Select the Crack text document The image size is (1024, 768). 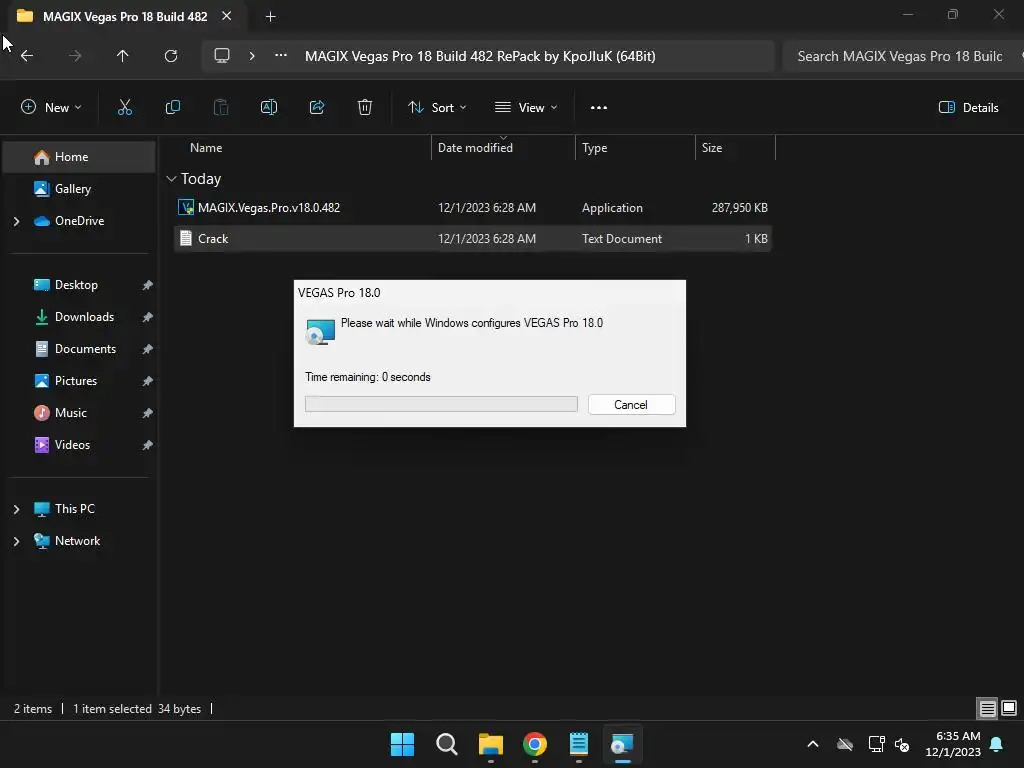tap(472, 239)
